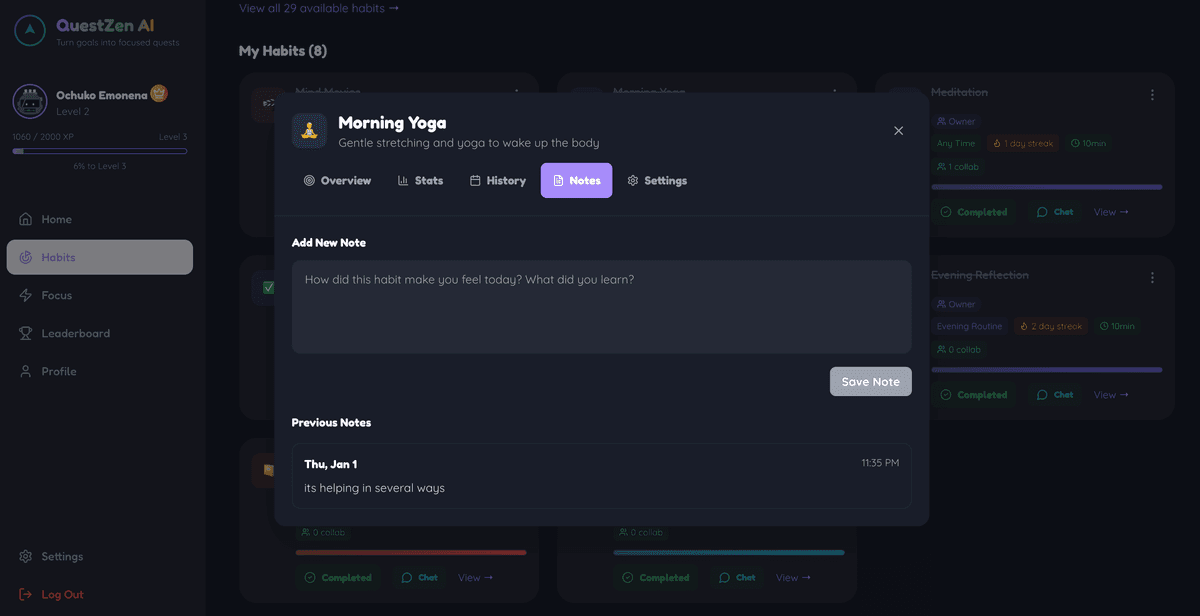The height and width of the screenshot is (616, 1200).
Task: Click the Log Out icon
Action: coord(25,594)
